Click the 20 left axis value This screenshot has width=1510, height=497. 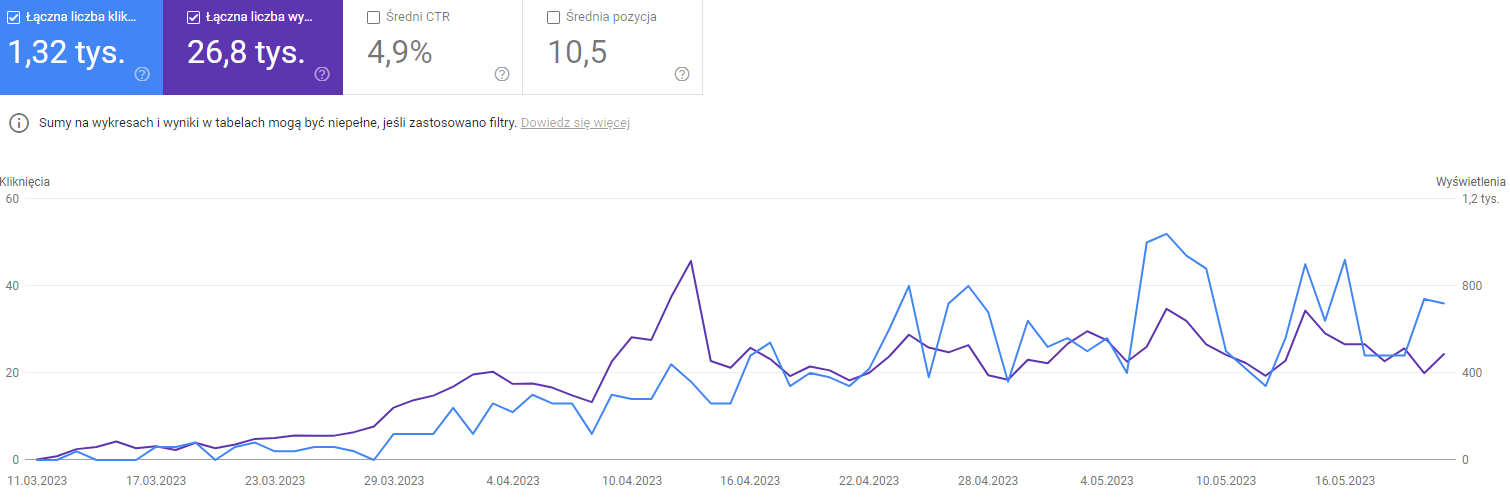click(x=13, y=373)
